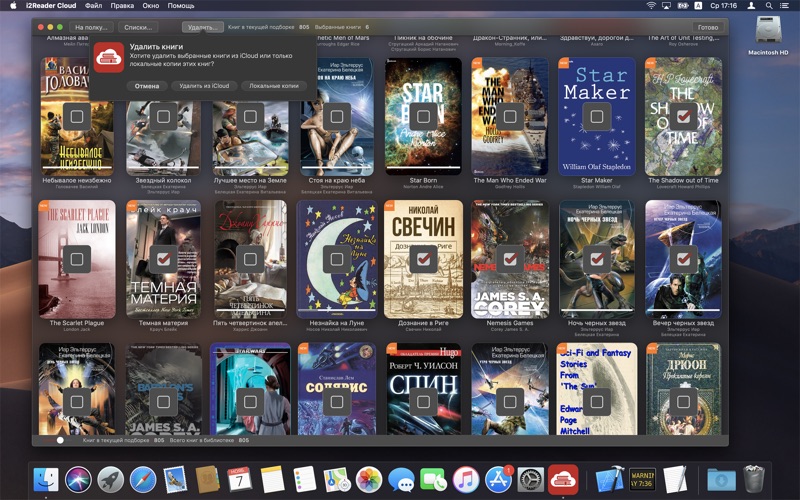Uncheck Дознание в Риге book checkbox

[x=423, y=259]
